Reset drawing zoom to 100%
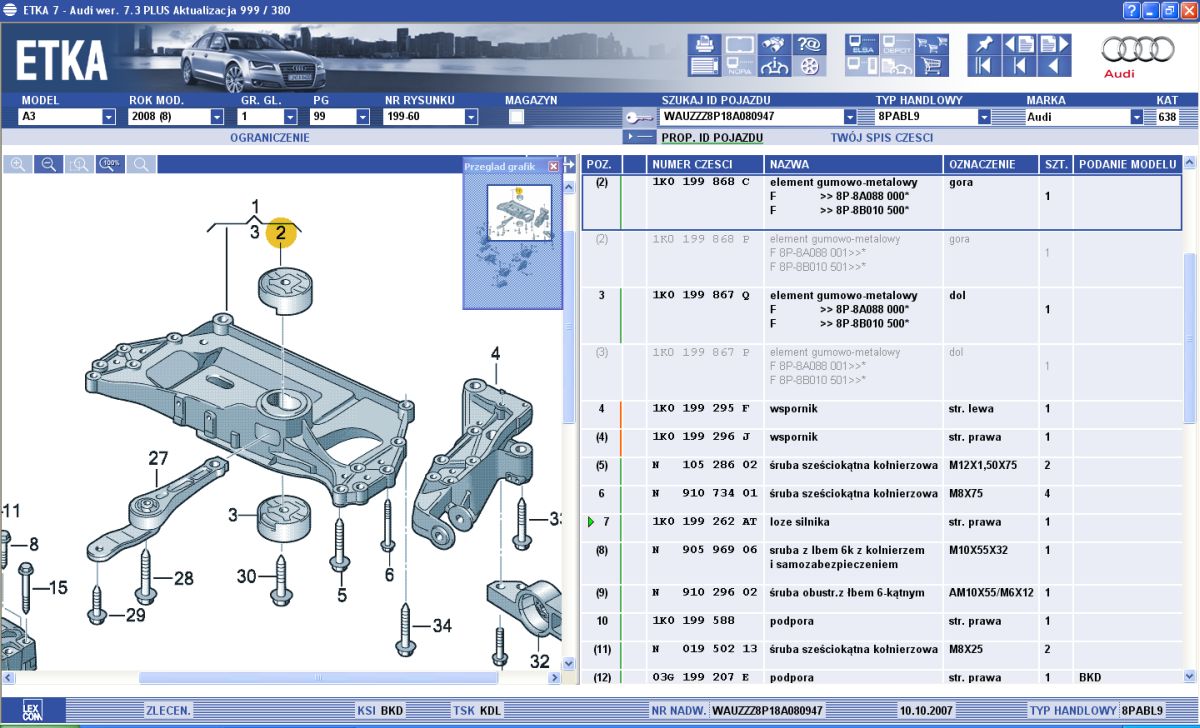This screenshot has width=1200, height=728. 110,164
